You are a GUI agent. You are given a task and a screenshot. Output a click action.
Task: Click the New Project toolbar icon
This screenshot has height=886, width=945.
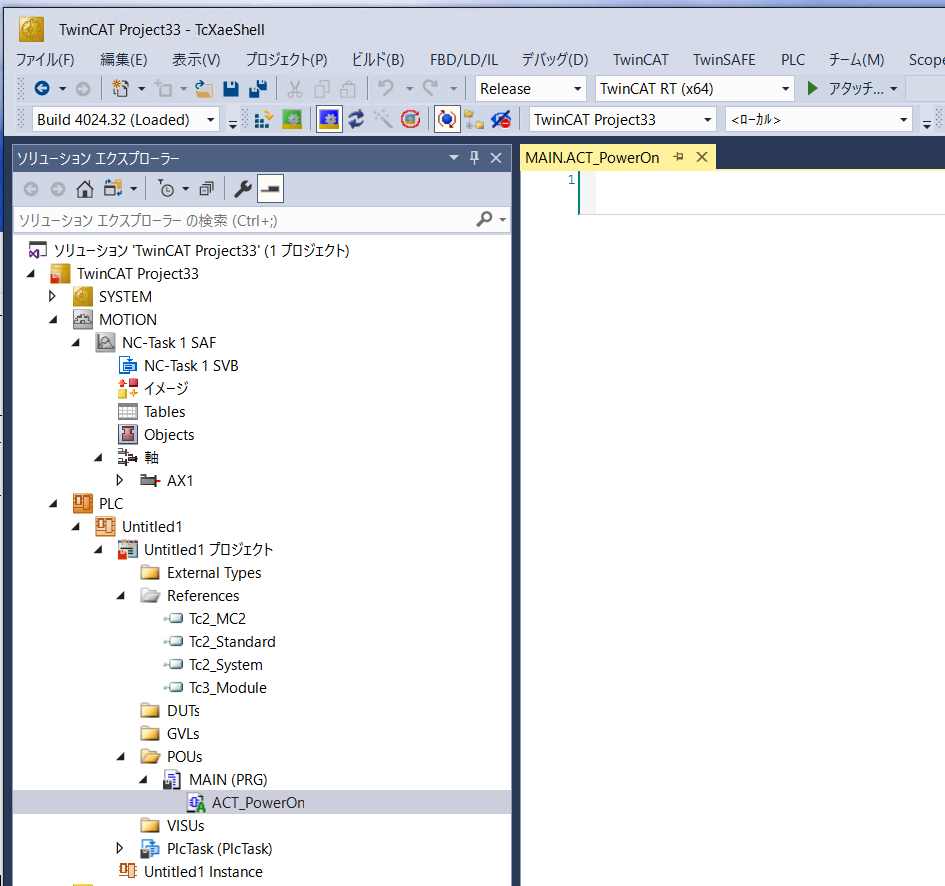pyautogui.click(x=121, y=89)
